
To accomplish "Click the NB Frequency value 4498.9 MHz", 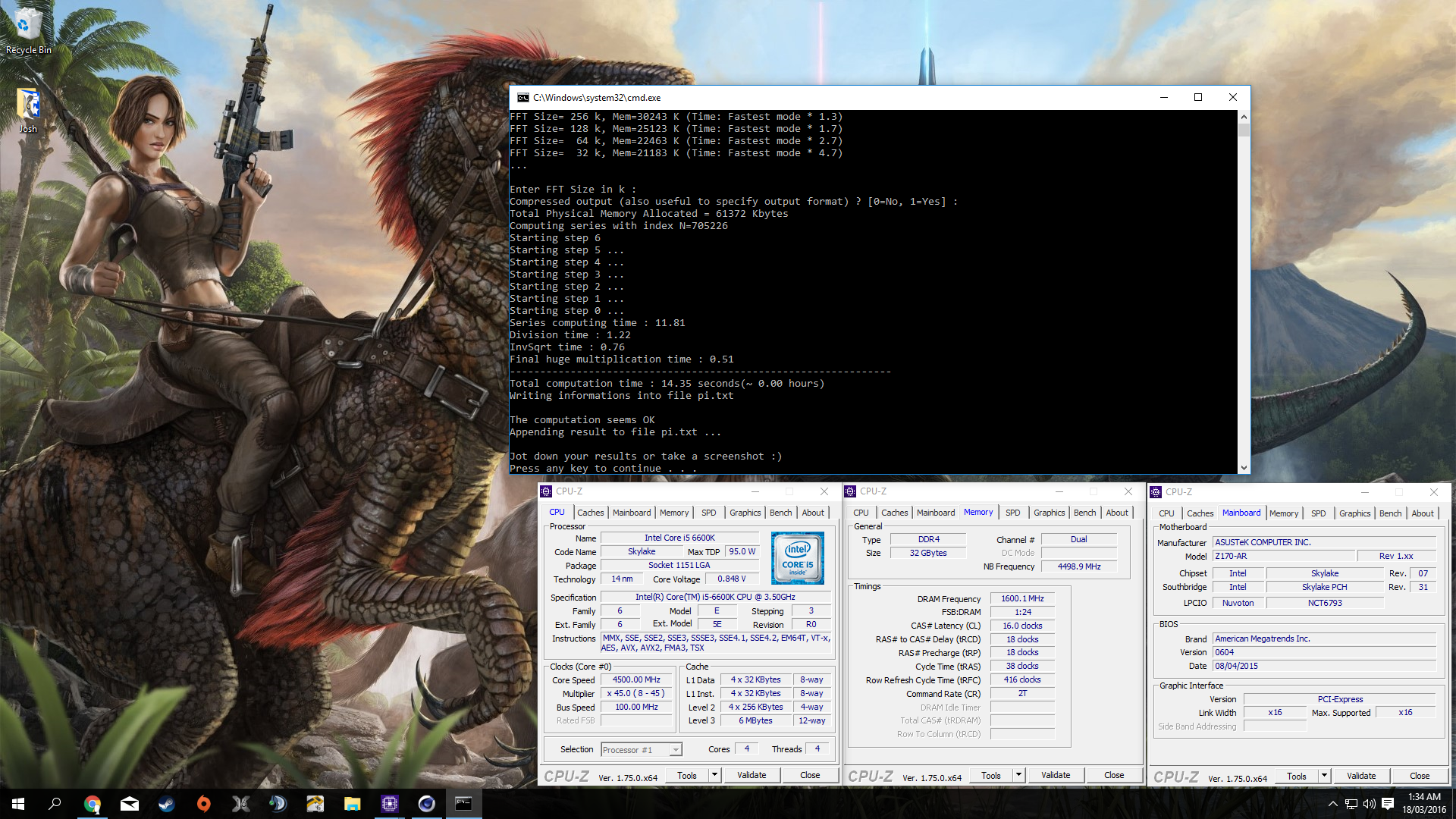I will pos(1078,566).
